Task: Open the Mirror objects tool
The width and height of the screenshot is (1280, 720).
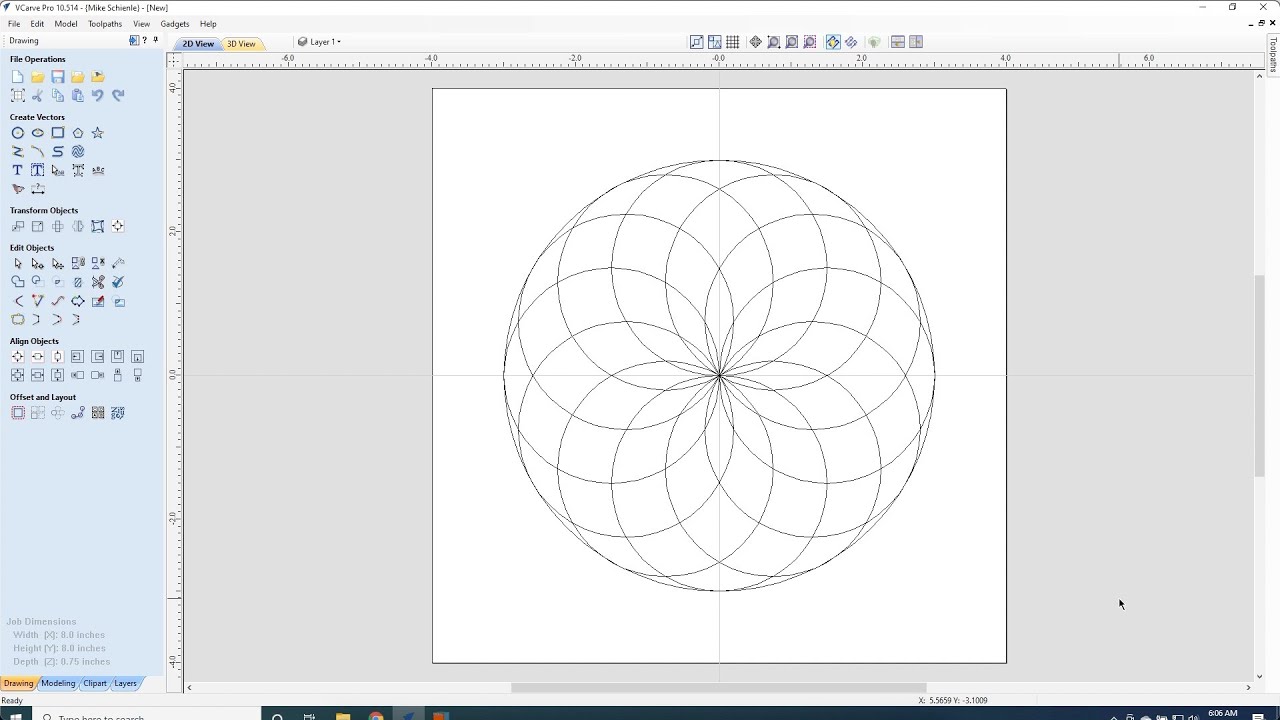Action: click(77, 227)
